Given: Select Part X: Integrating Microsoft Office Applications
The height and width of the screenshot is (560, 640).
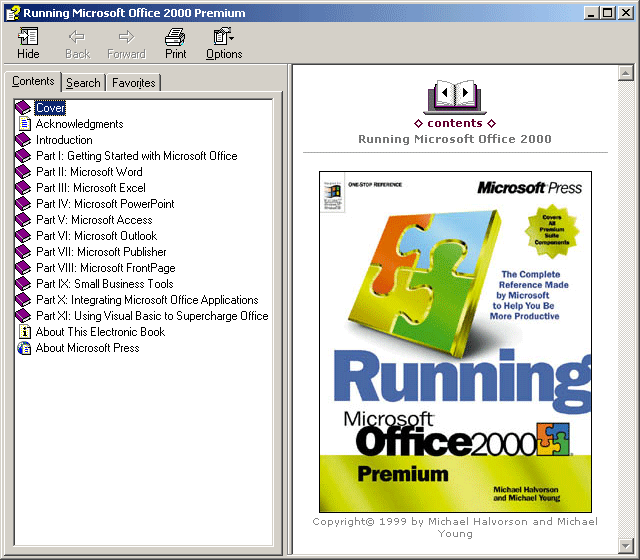Looking at the screenshot, I should coord(147,300).
